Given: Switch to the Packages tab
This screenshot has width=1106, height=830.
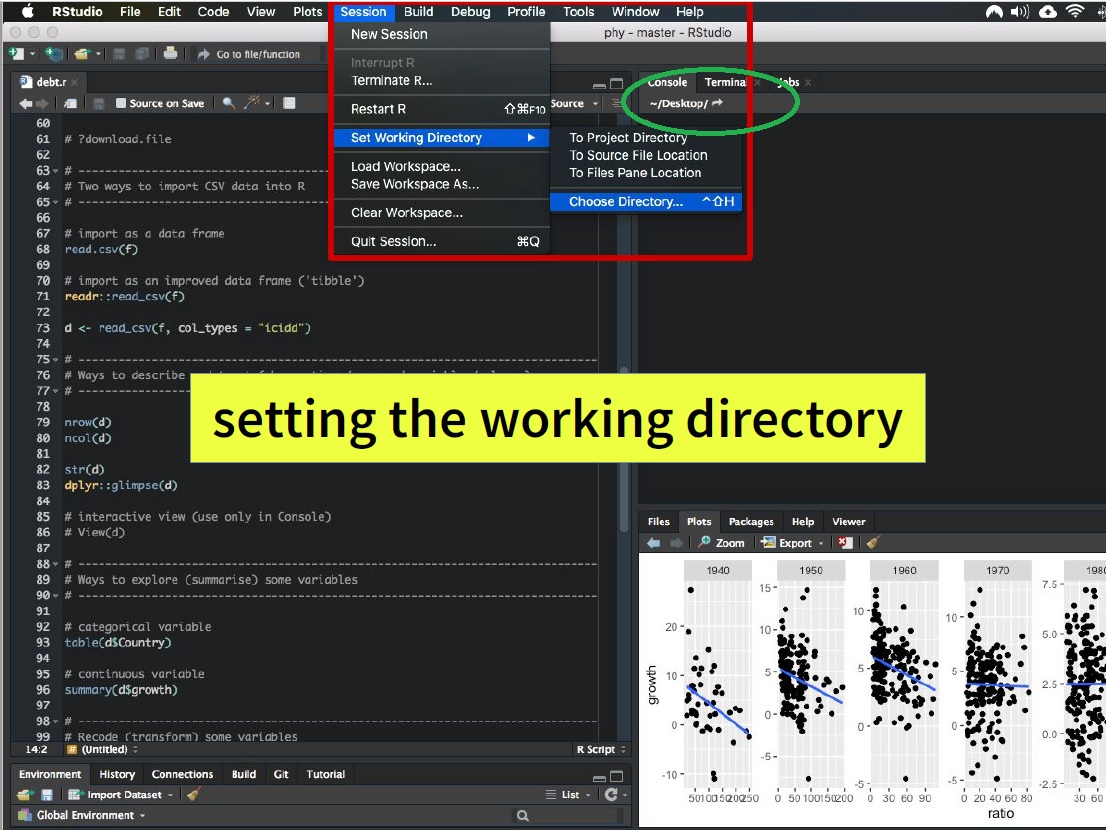Looking at the screenshot, I should tap(751, 521).
